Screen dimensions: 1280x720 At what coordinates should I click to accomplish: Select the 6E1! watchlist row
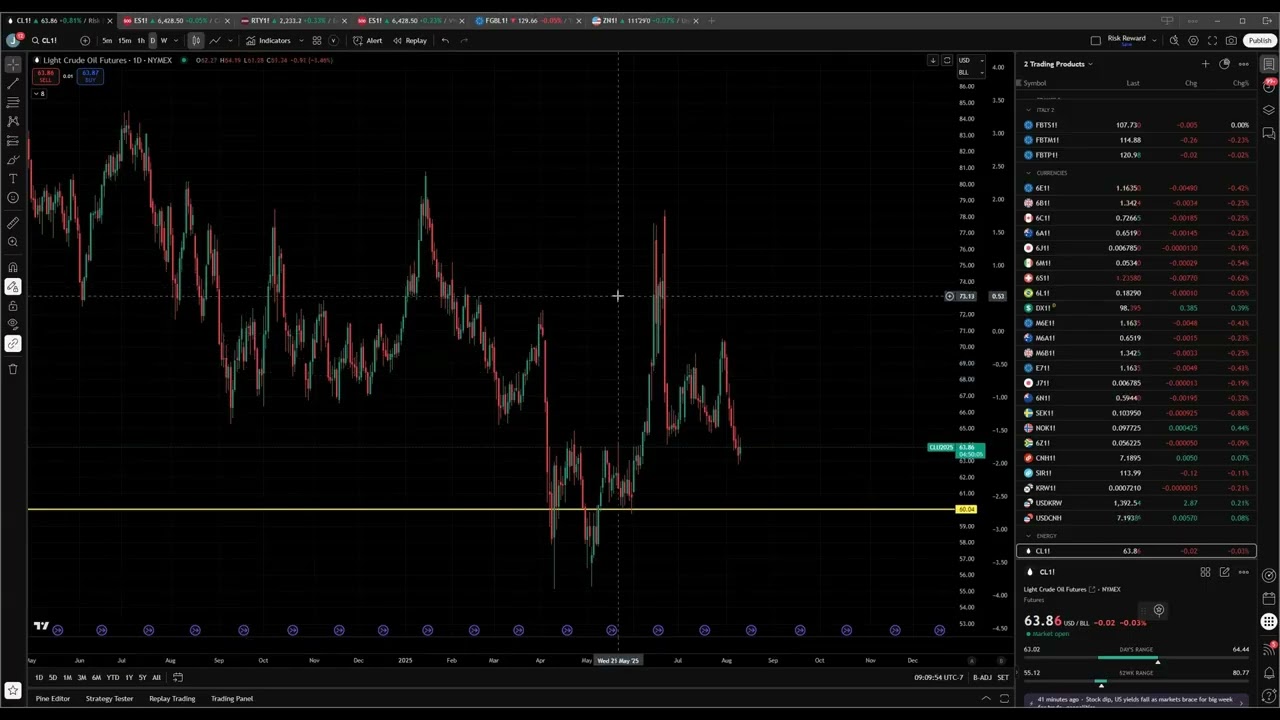pyautogui.click(x=1136, y=188)
